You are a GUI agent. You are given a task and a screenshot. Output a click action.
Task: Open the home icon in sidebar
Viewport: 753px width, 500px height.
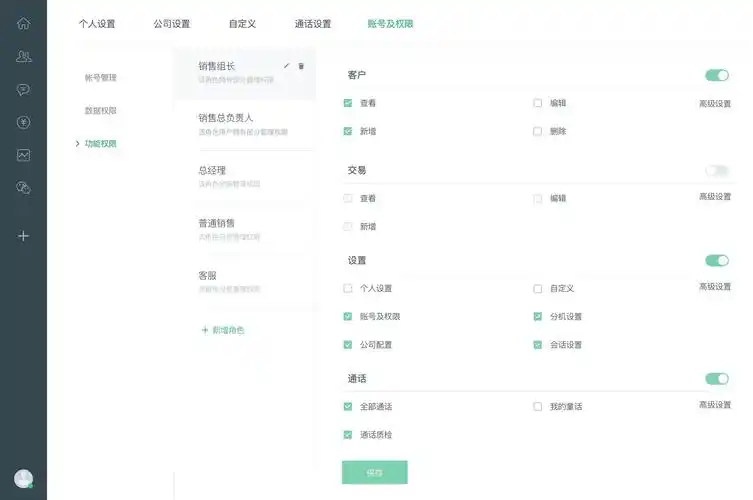coord(23,23)
